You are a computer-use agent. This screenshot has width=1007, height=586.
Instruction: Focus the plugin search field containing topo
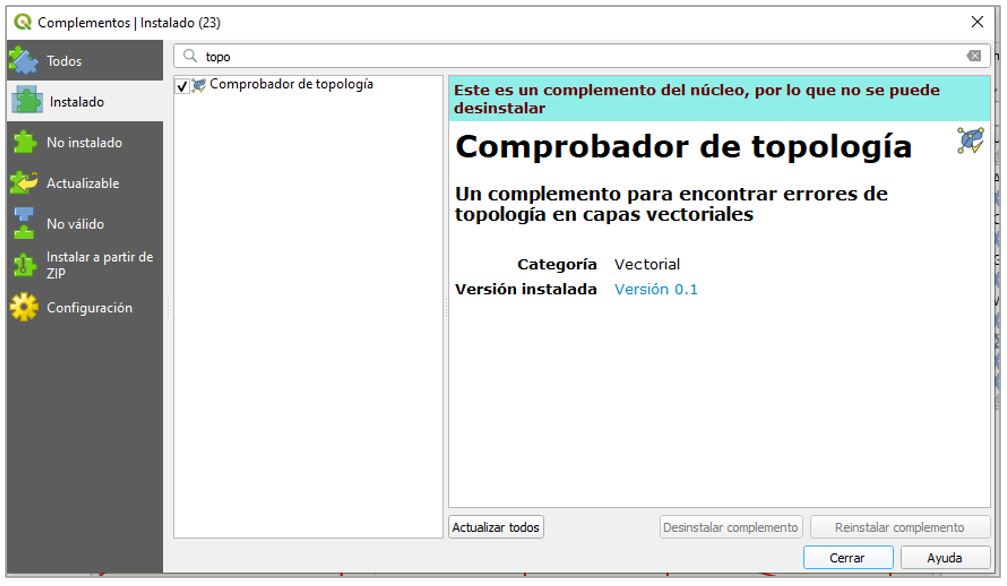tap(581, 56)
